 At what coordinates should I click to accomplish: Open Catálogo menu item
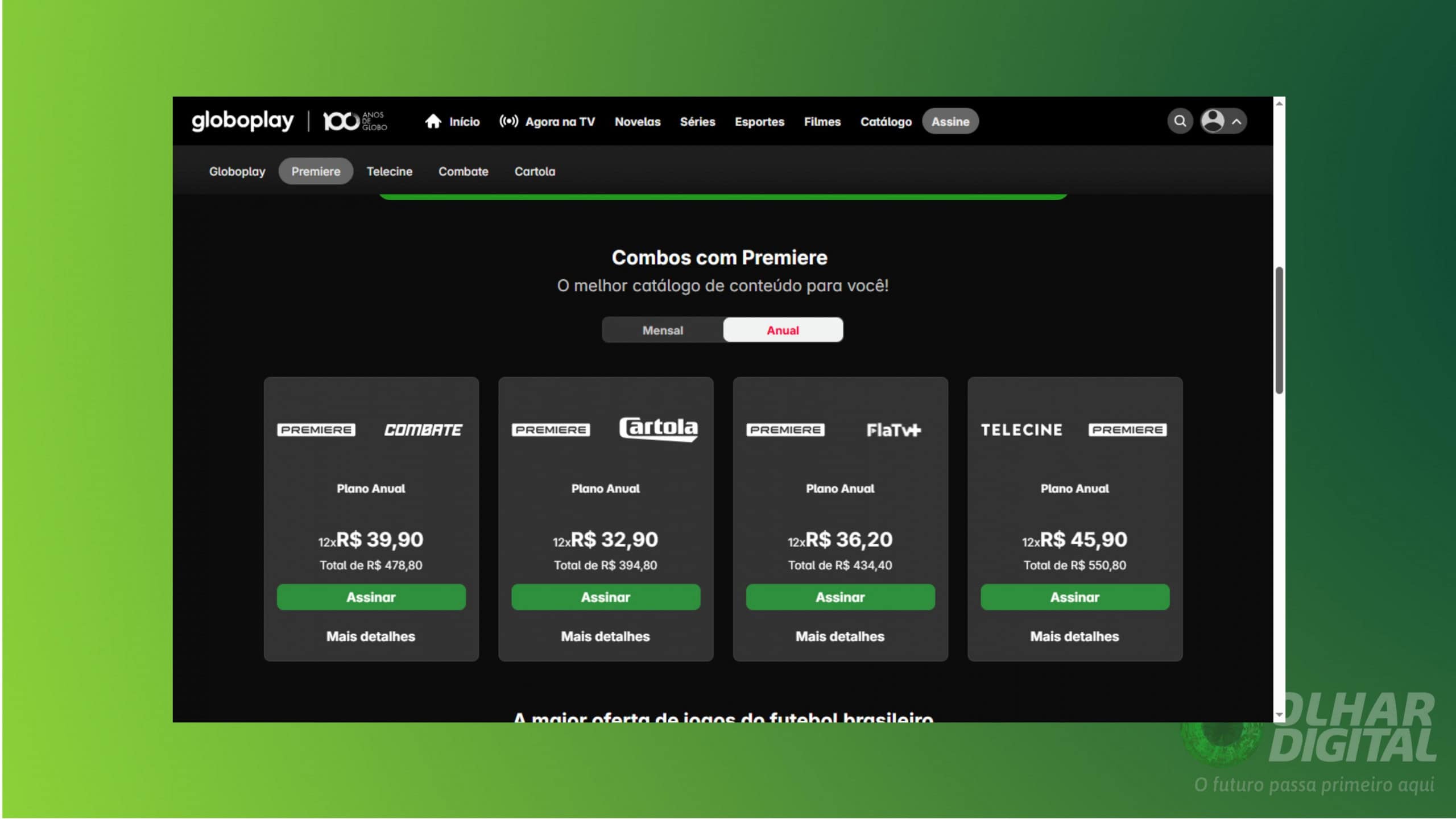click(886, 122)
